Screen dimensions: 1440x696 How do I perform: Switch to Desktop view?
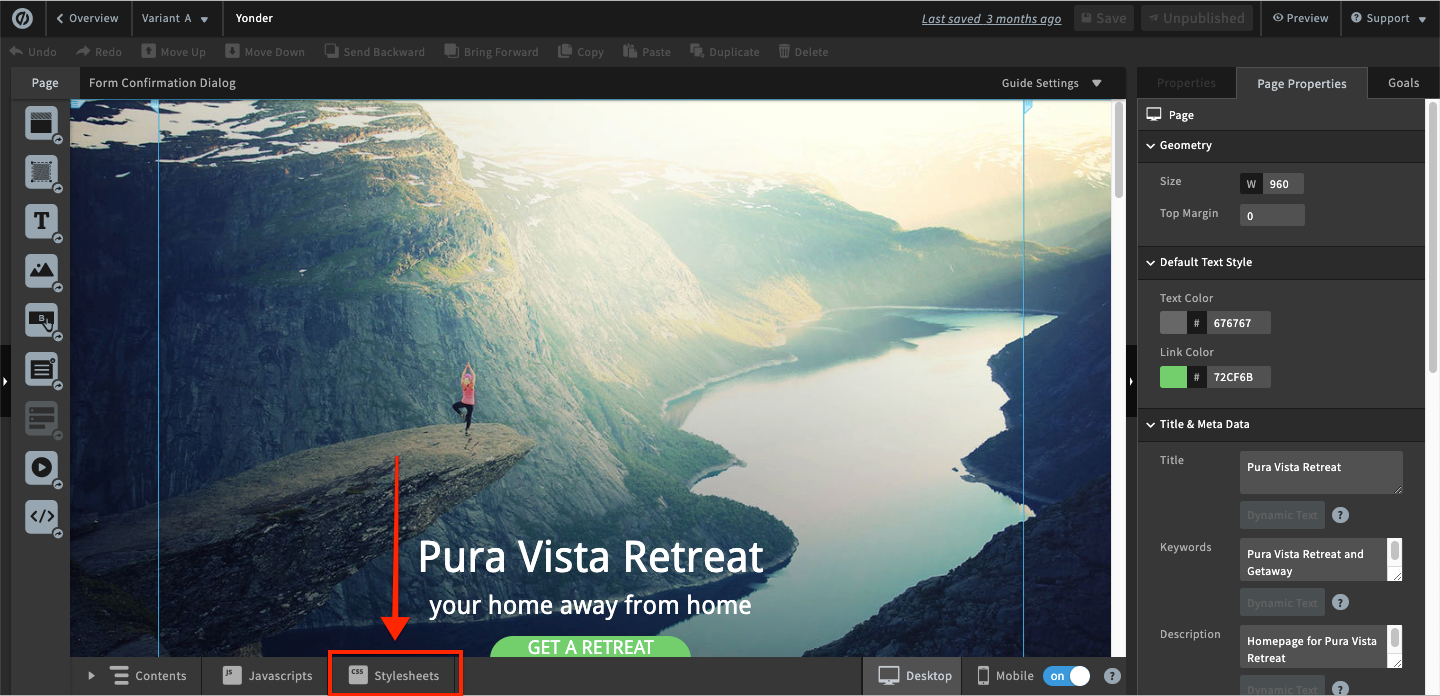915,676
